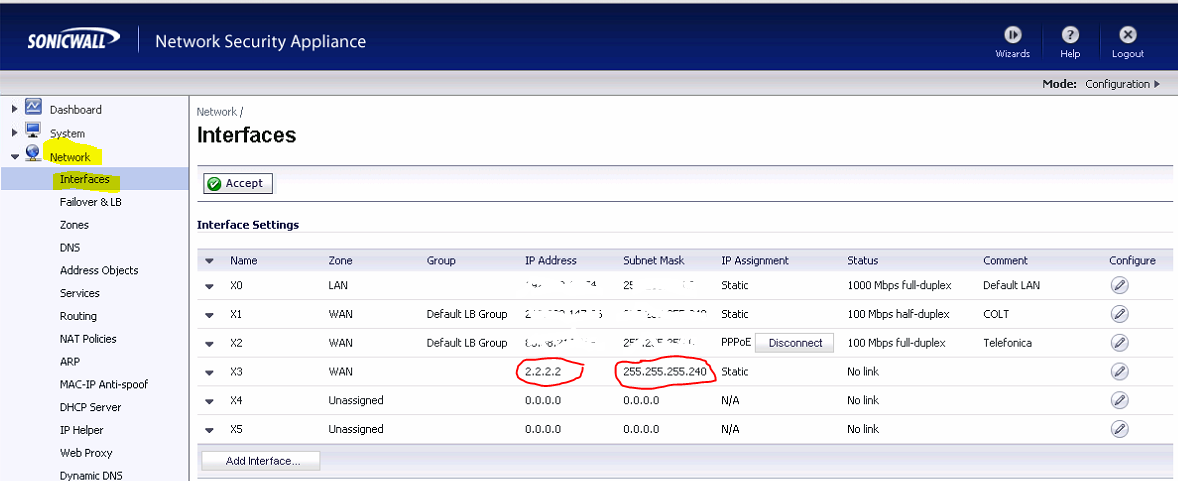Click the System monitor icon
The image size is (1178, 481).
[33, 130]
